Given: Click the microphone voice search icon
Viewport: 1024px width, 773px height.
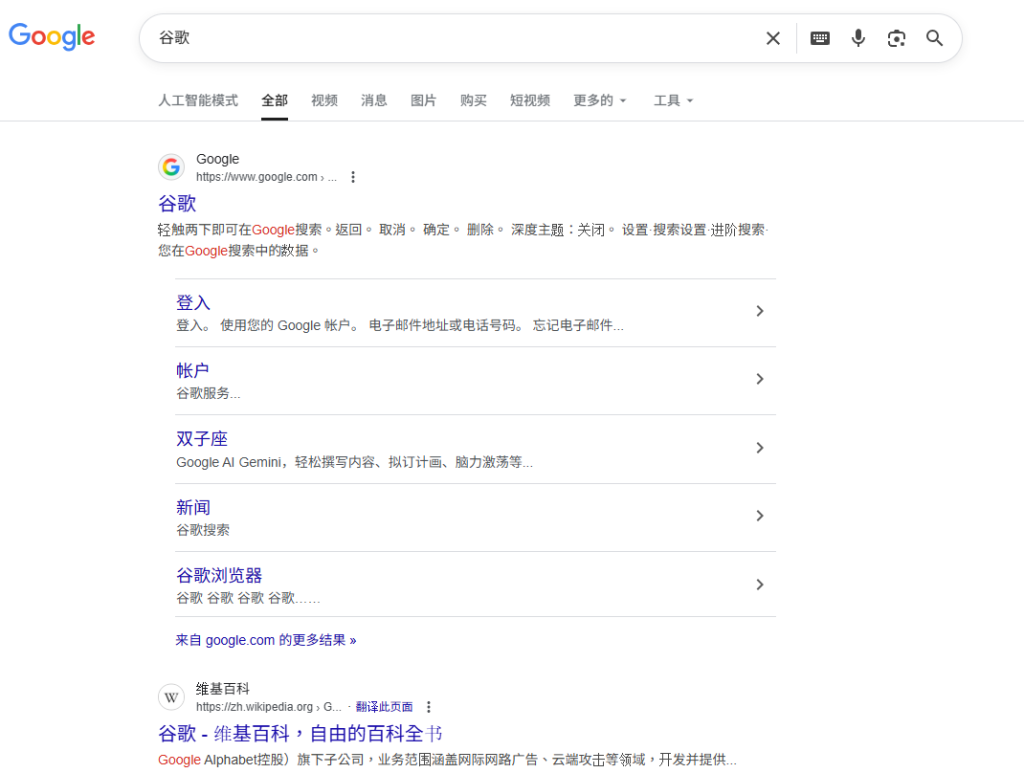Looking at the screenshot, I should pos(858,37).
